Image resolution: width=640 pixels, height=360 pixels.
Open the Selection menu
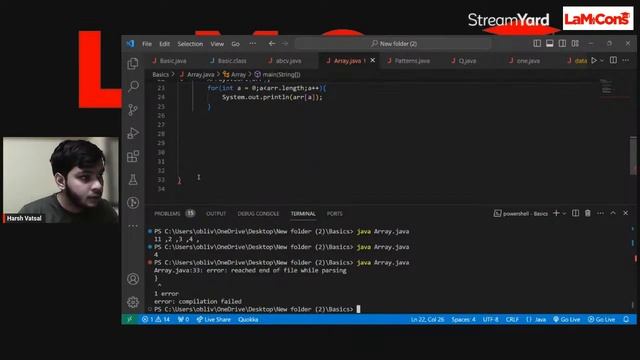190,44
